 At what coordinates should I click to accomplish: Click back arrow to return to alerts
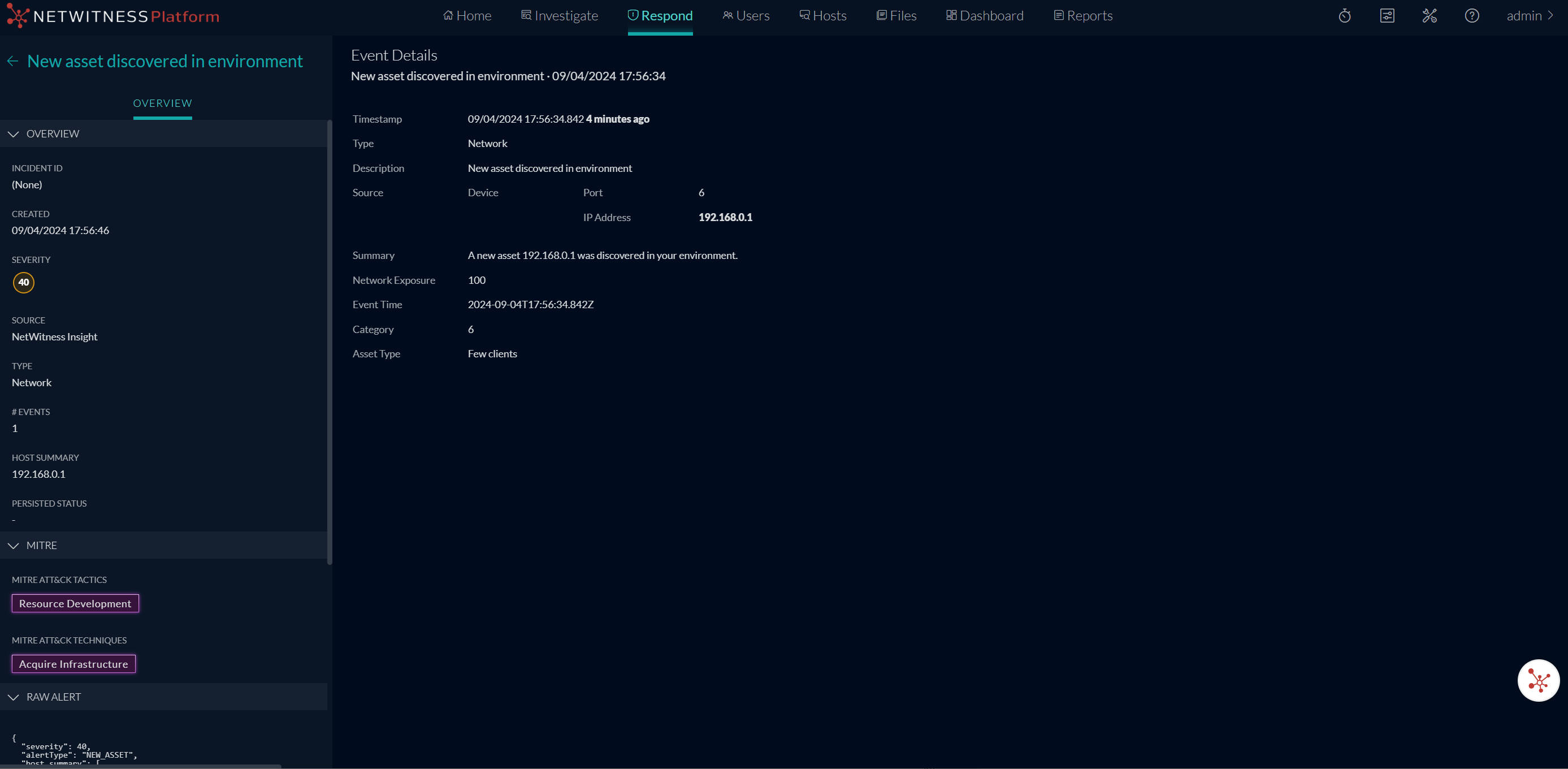13,61
